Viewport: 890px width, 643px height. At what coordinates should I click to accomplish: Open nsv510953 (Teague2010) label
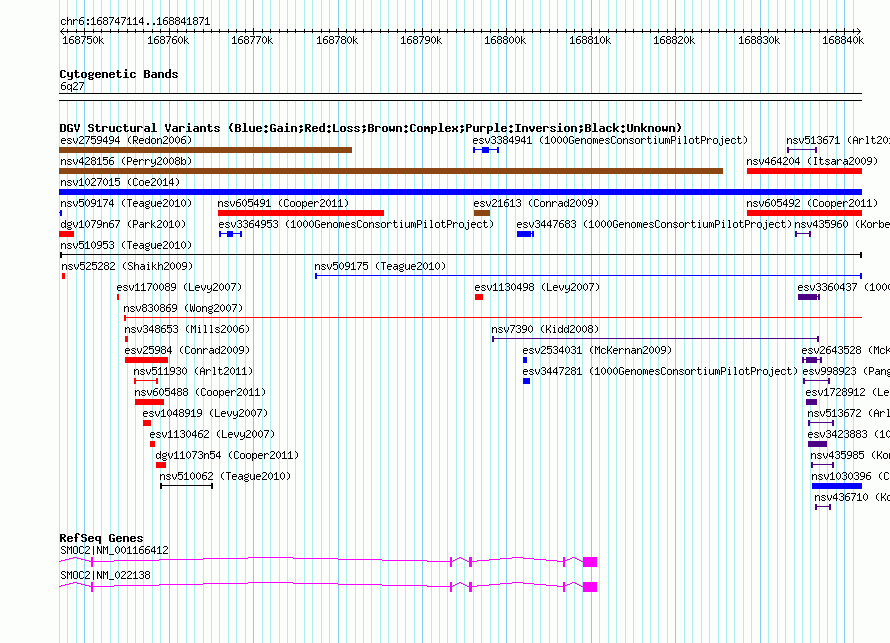(126, 245)
